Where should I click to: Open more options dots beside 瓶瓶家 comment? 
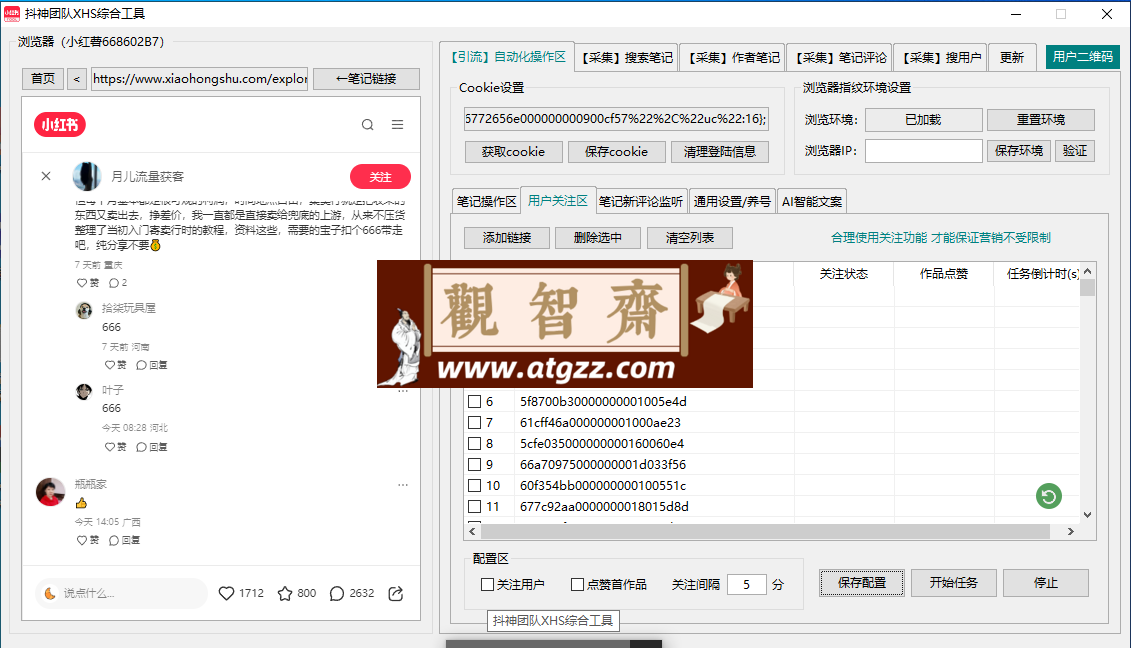402,485
